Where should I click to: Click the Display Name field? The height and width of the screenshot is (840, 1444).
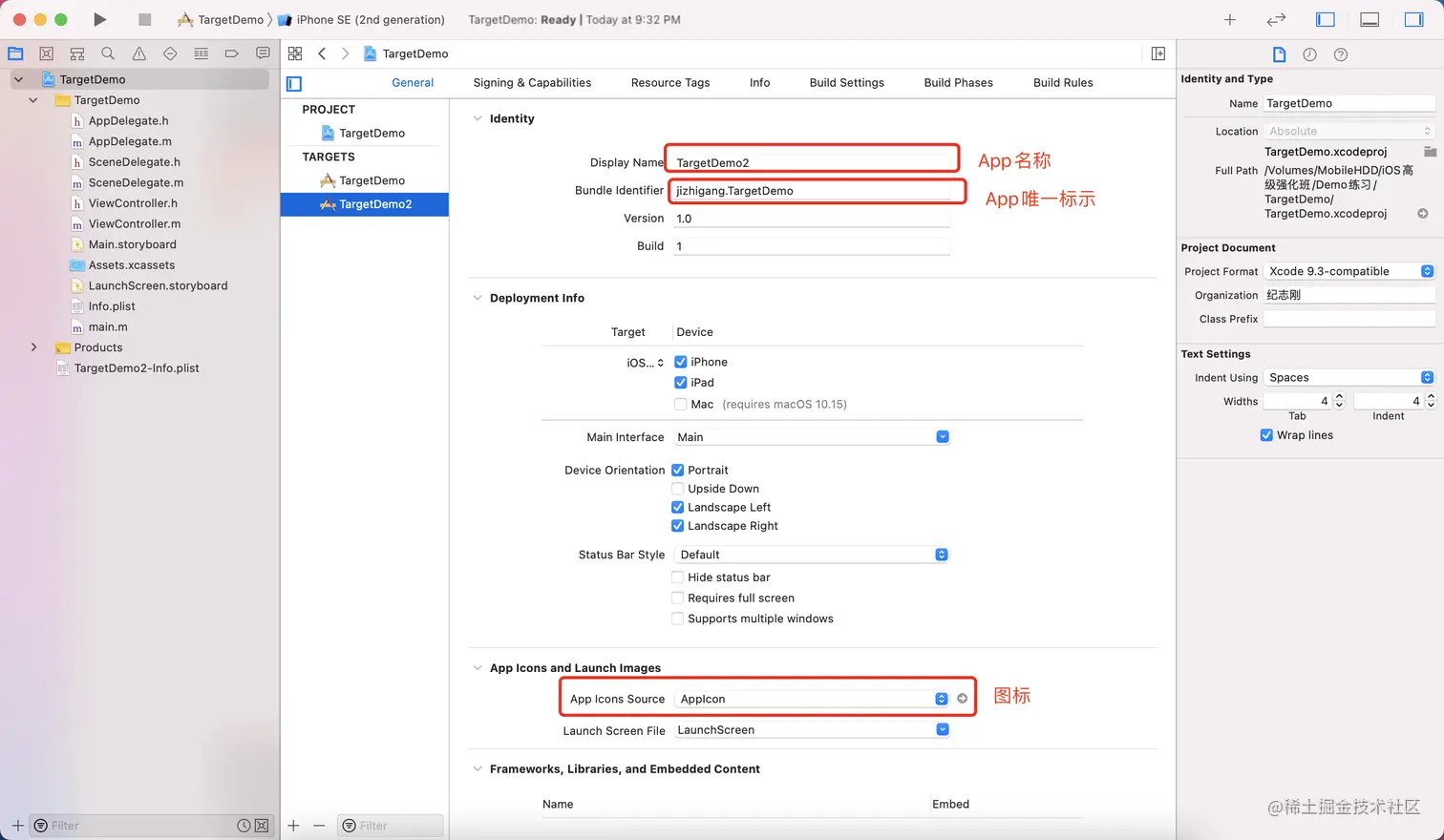pos(812,162)
